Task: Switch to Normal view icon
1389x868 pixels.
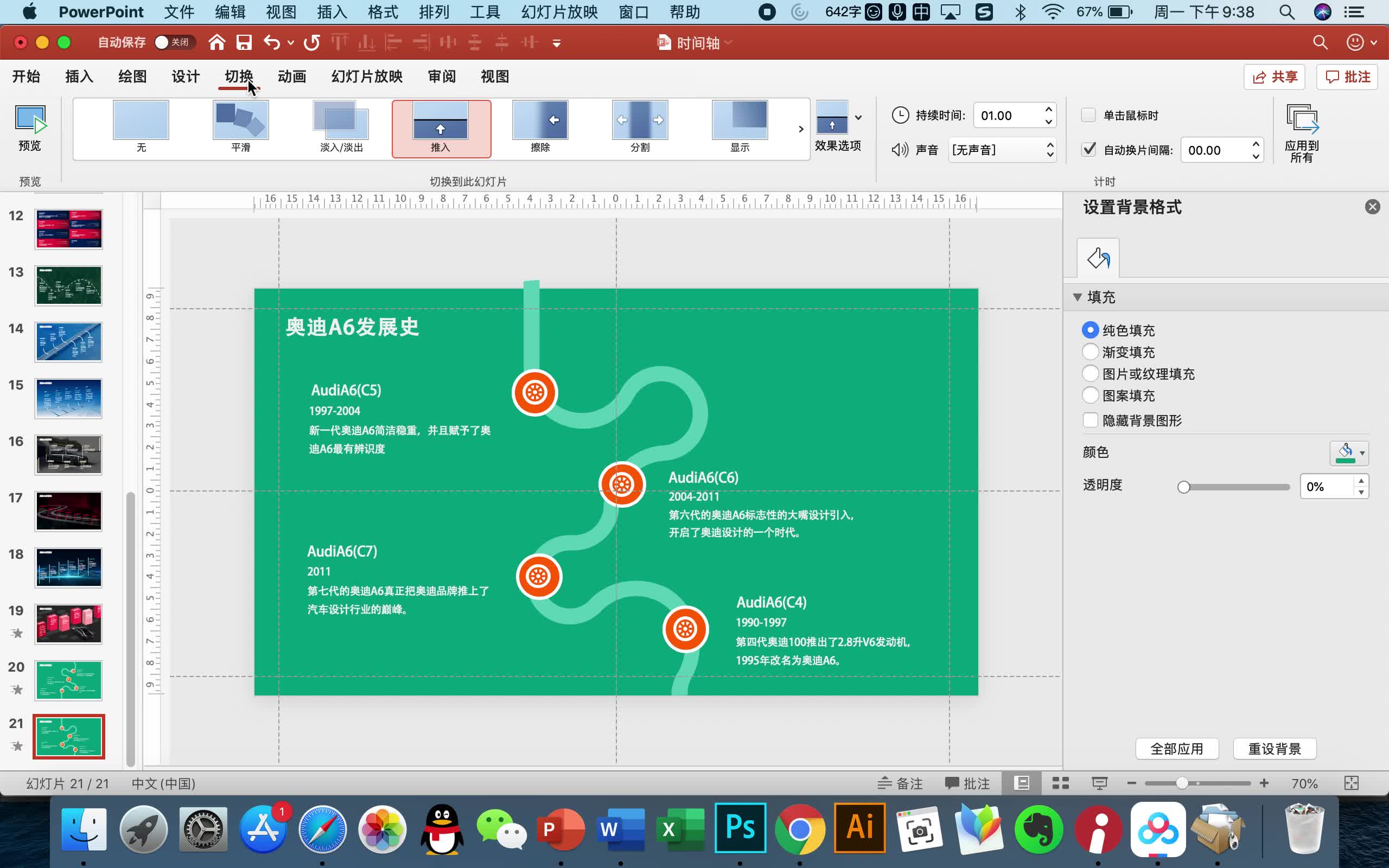Action: [1022, 783]
